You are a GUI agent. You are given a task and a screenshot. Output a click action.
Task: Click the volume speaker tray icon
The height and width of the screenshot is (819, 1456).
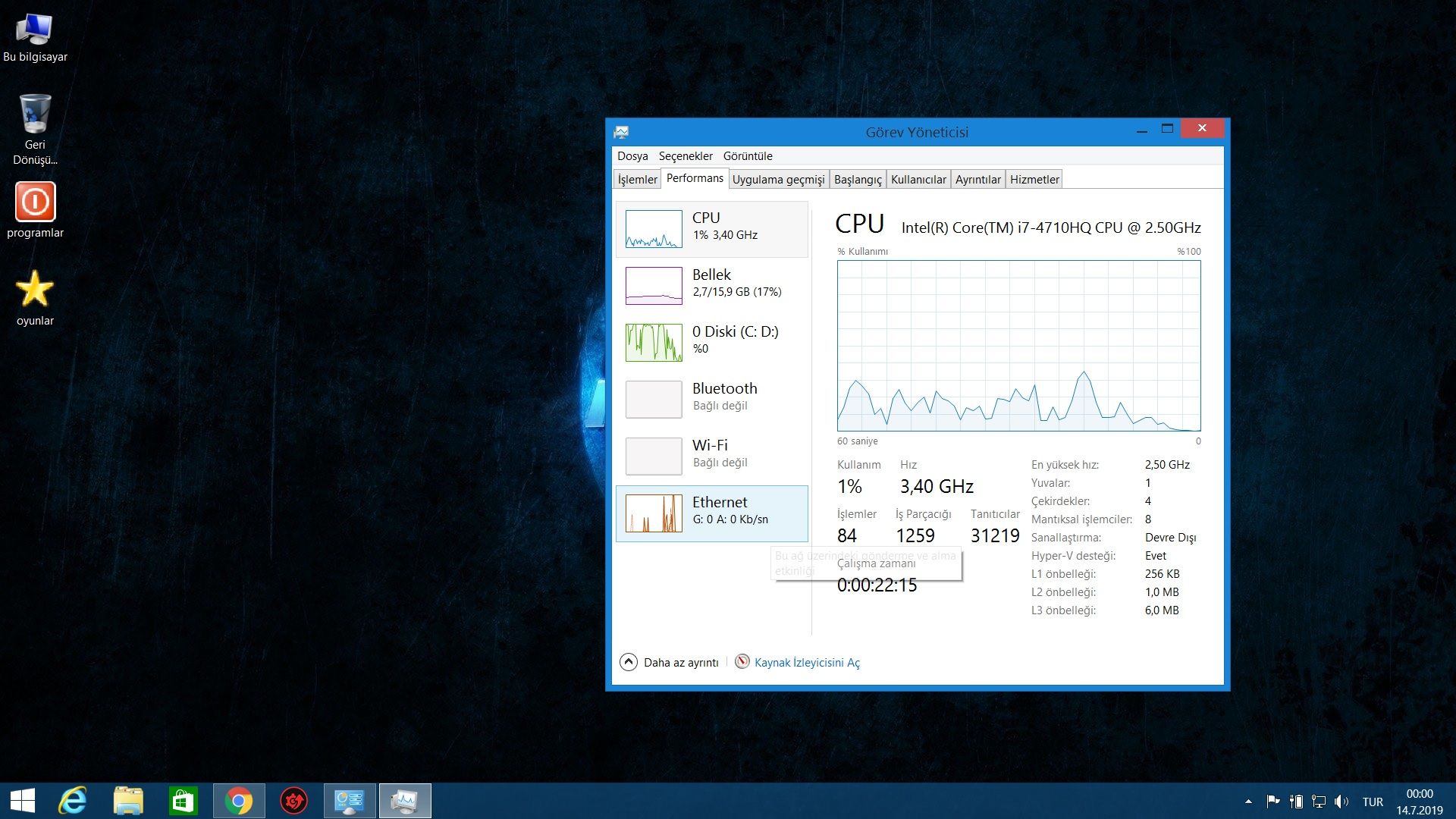[x=1341, y=802]
